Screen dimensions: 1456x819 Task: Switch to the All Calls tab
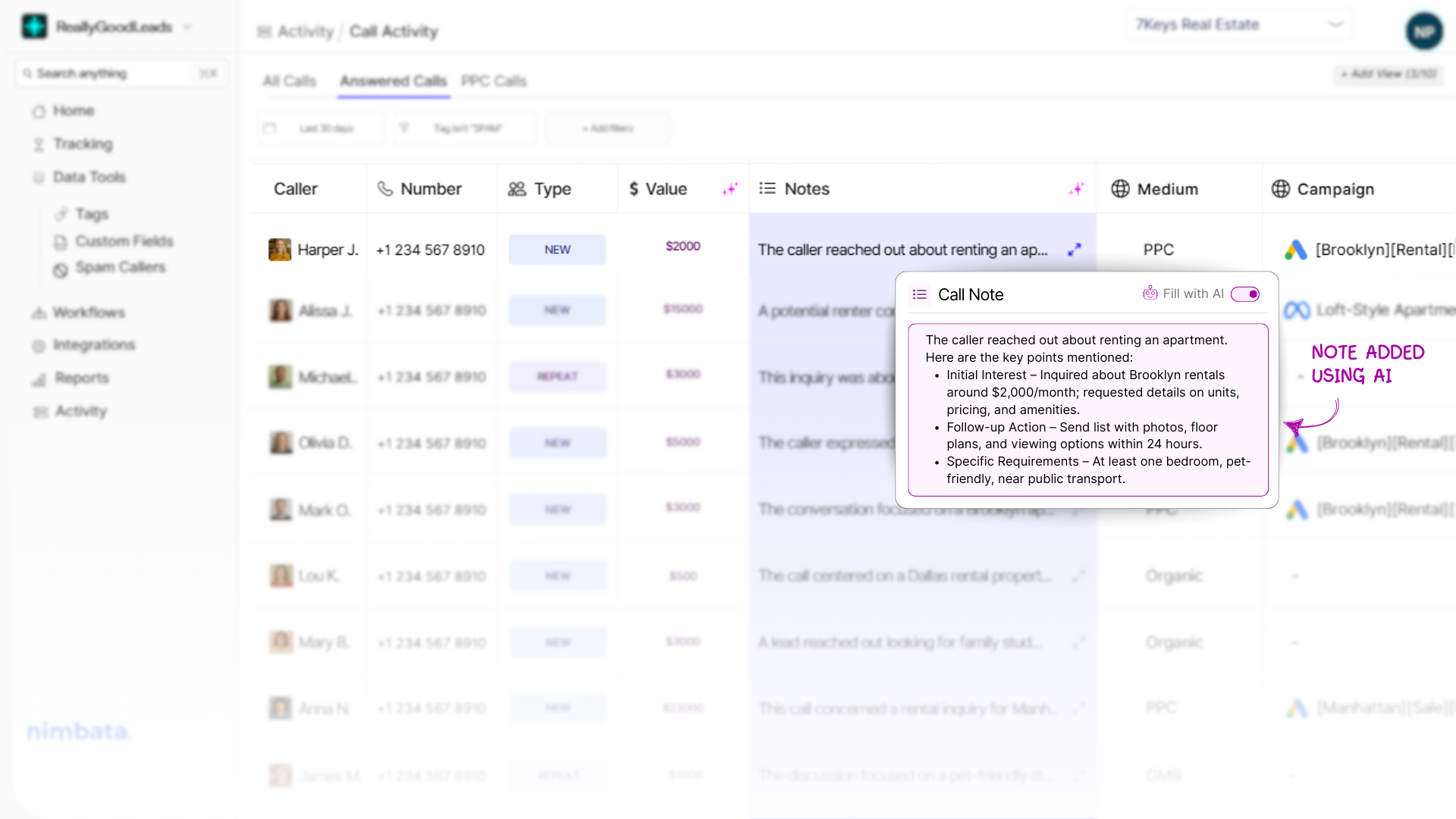pos(289,81)
